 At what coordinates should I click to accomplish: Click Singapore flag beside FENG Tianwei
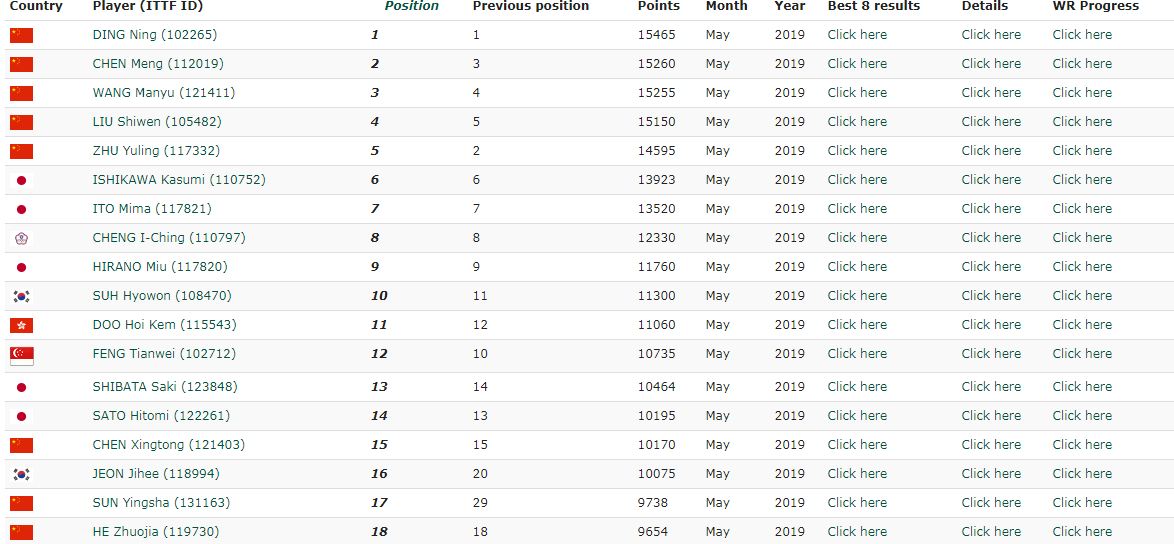click(21, 356)
